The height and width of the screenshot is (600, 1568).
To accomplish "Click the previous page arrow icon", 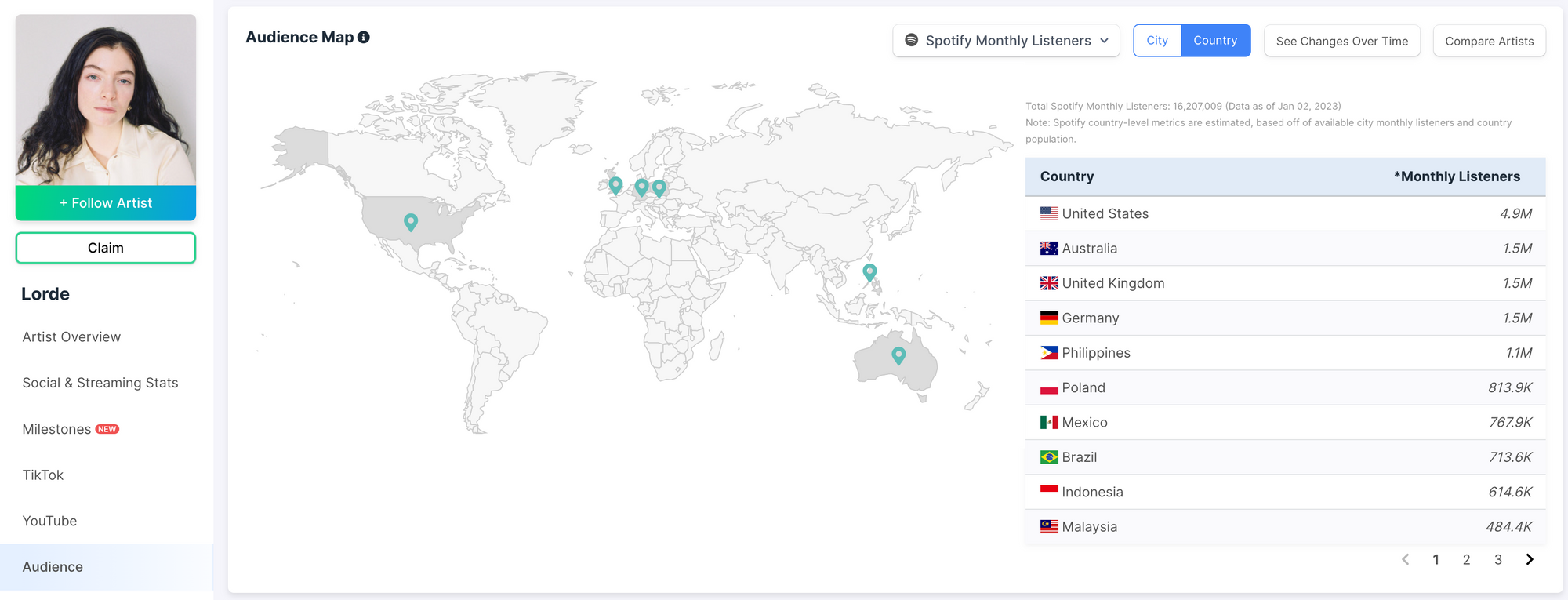I will click(x=1405, y=559).
